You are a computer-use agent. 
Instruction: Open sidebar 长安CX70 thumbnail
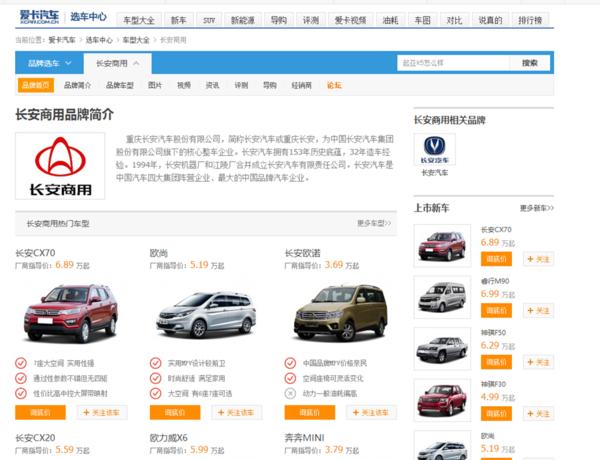[442, 245]
